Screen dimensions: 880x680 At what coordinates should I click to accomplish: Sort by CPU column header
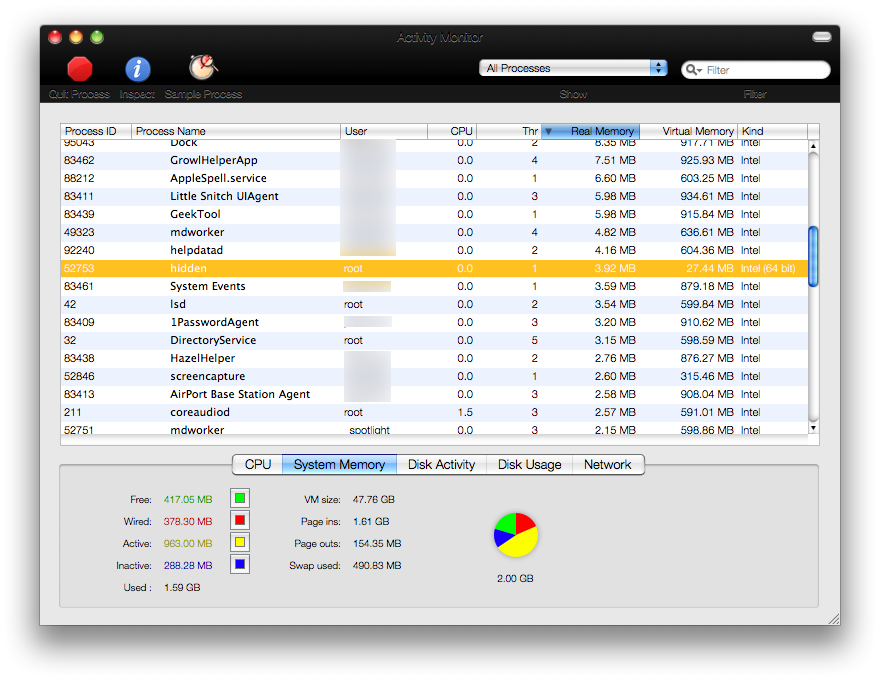point(452,131)
